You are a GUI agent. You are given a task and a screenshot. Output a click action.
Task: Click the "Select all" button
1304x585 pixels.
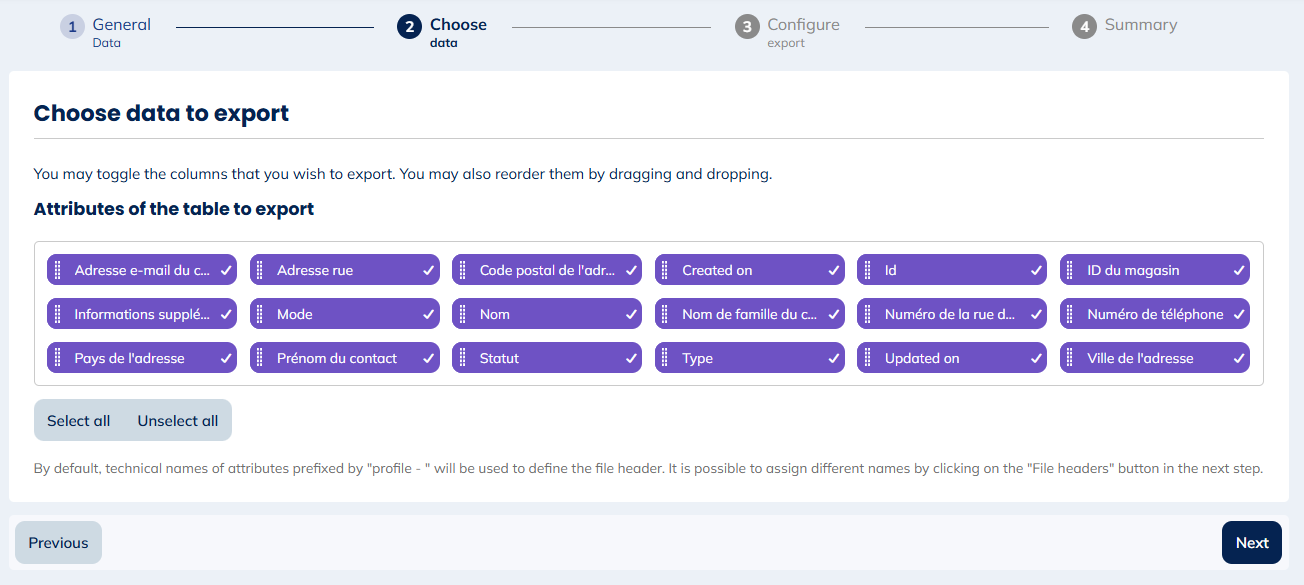[x=78, y=420]
